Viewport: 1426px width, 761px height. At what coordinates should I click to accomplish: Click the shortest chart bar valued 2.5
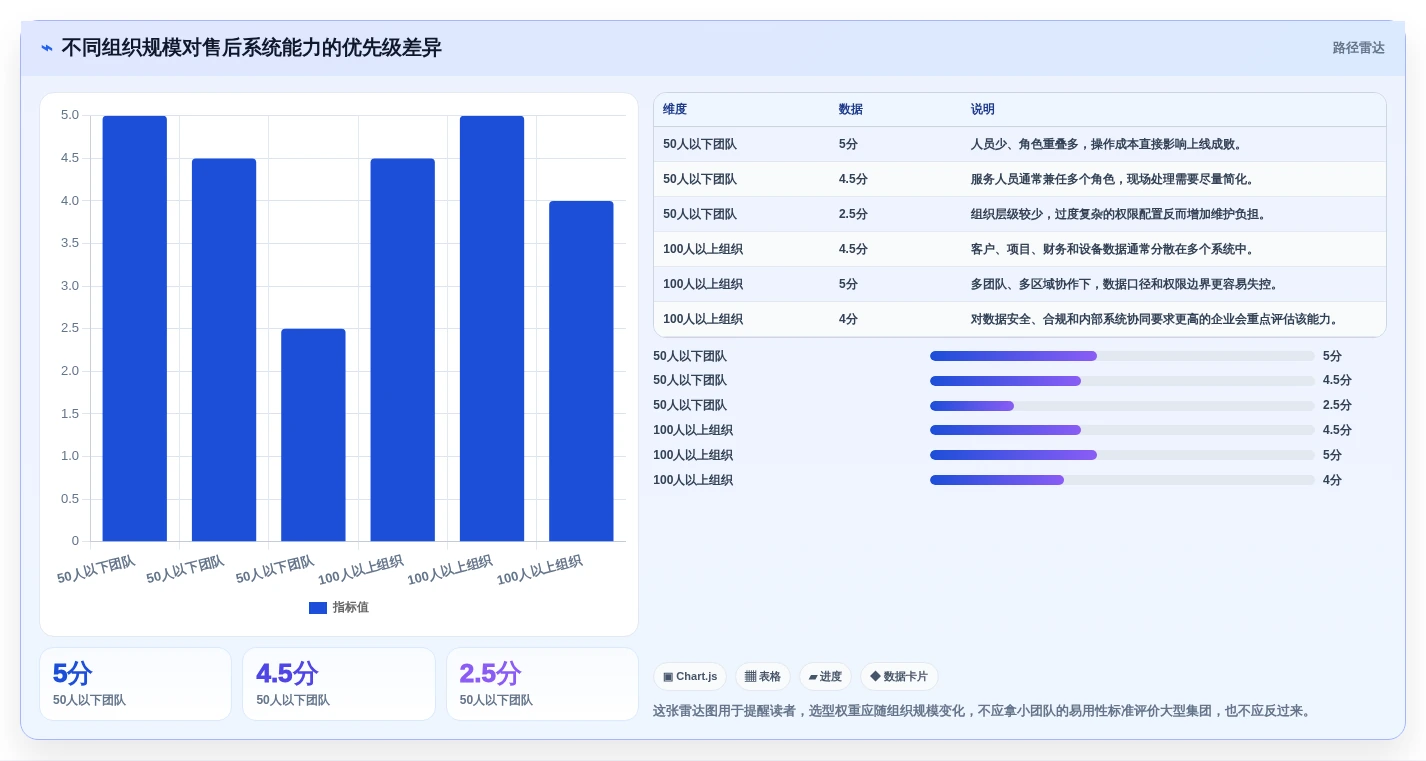(313, 435)
